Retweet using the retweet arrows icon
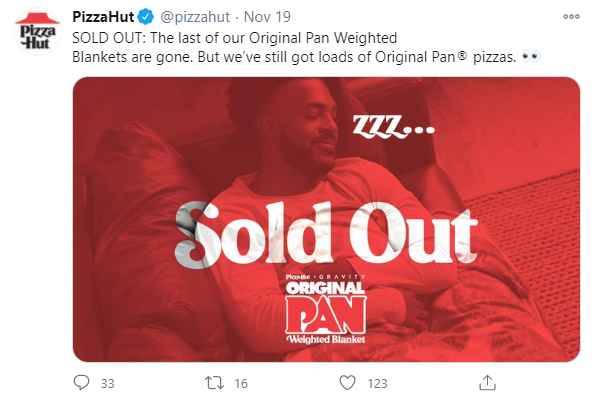This screenshot has width=594, height=400. (x=214, y=383)
